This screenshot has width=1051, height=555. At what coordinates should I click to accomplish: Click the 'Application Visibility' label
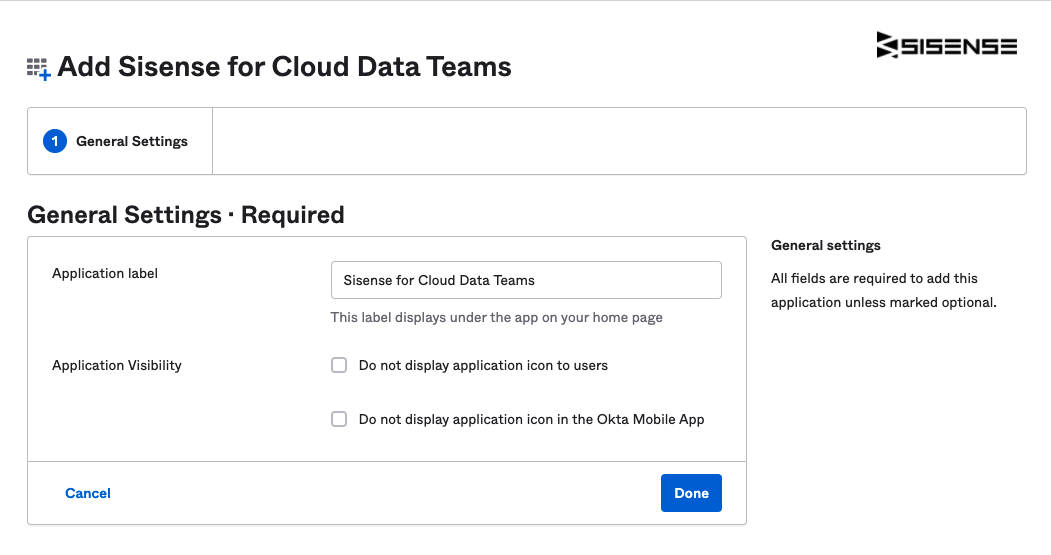tap(117, 365)
